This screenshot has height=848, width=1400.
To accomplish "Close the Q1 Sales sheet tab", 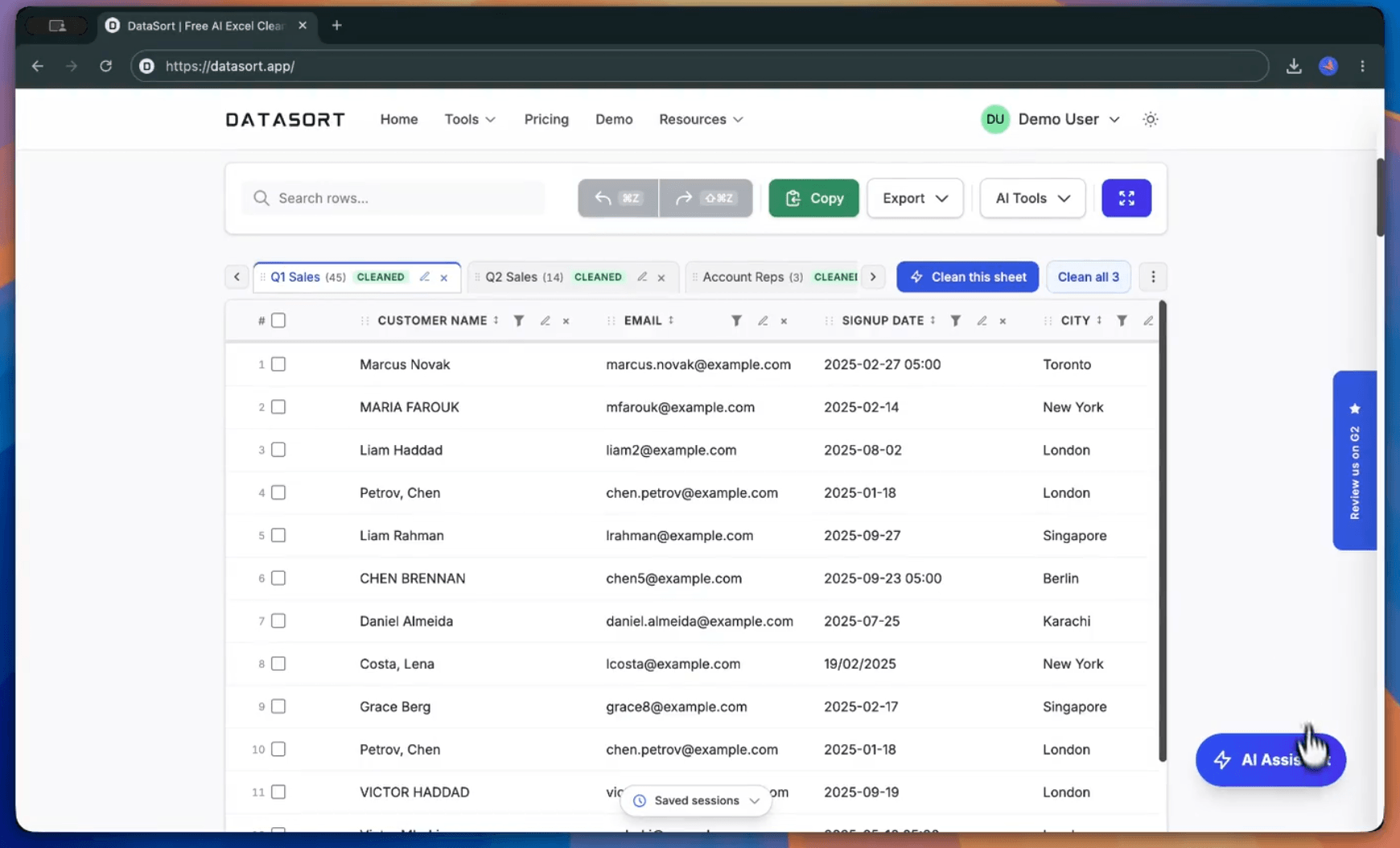I will (x=444, y=278).
